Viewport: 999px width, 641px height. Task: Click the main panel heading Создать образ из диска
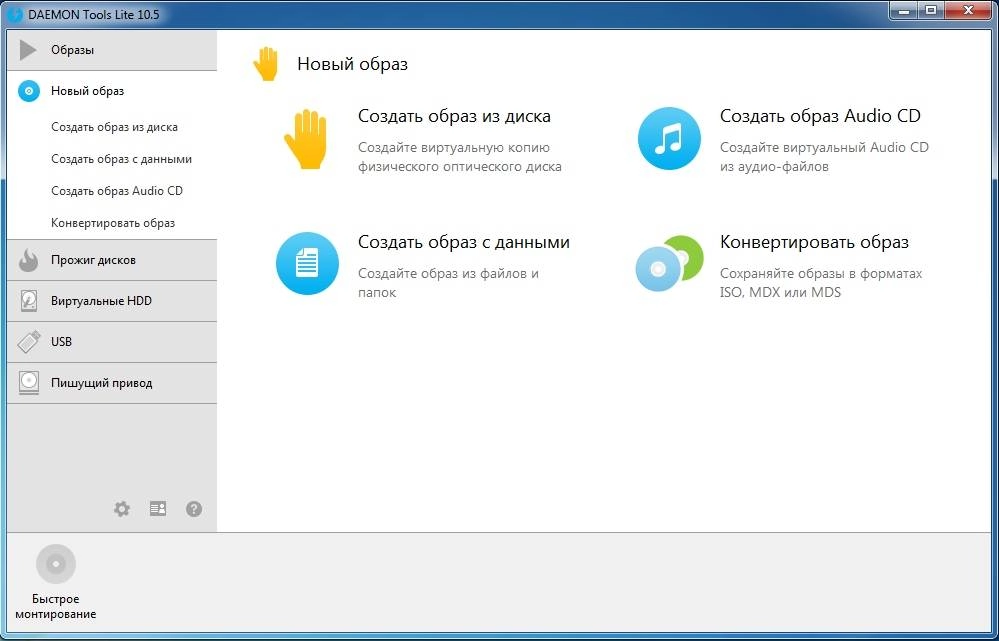click(454, 116)
